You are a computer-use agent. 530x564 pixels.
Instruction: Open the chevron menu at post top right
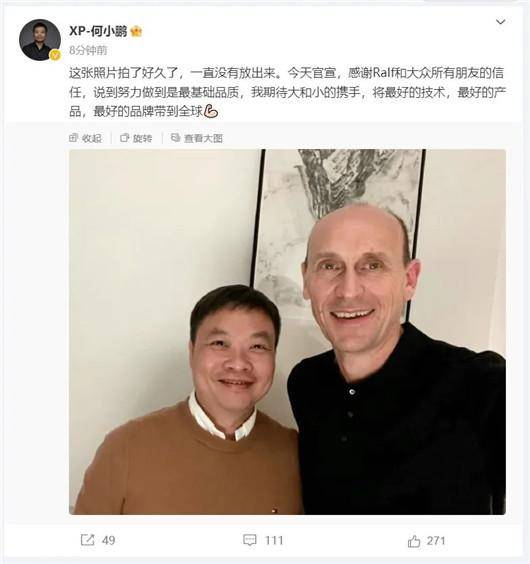pos(500,22)
